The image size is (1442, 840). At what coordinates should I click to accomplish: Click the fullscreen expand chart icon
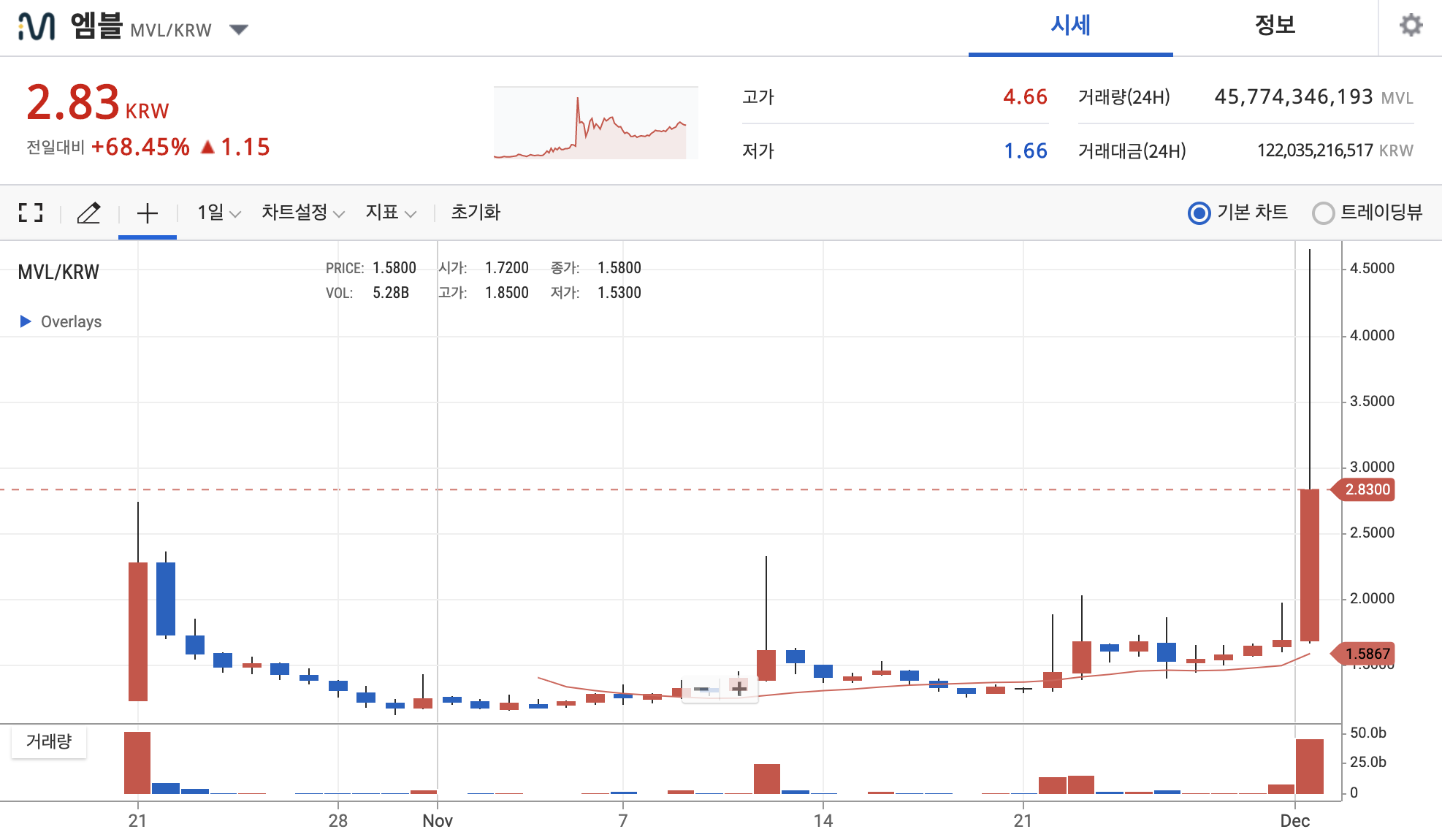click(x=31, y=213)
